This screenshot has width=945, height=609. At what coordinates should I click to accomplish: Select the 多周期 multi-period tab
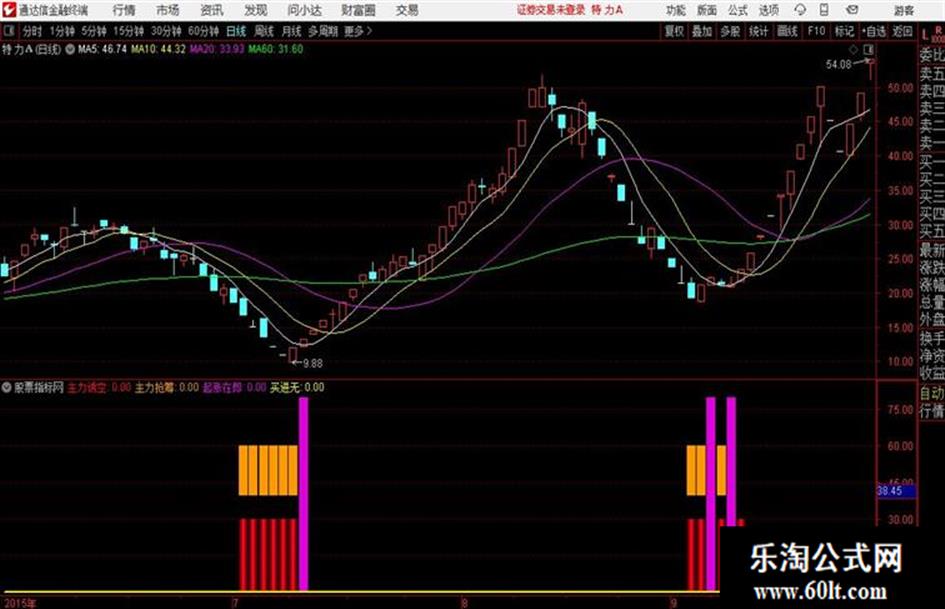[323, 31]
